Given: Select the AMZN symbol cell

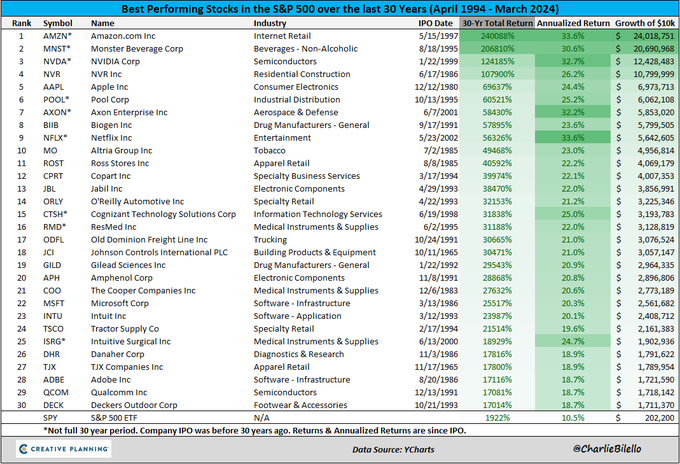Looking at the screenshot, I should 57,36.
